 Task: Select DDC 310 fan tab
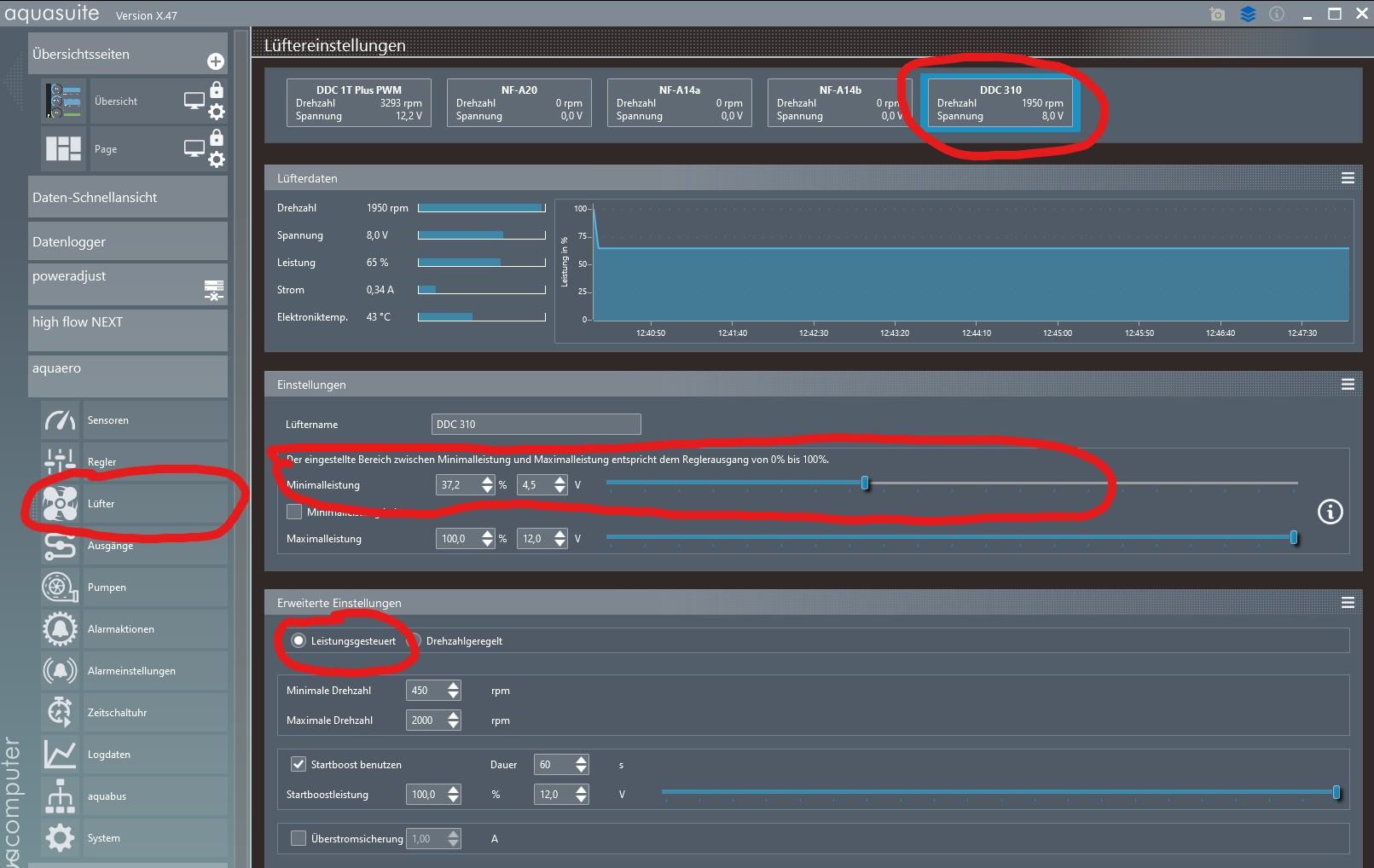pyautogui.click(x=1000, y=102)
